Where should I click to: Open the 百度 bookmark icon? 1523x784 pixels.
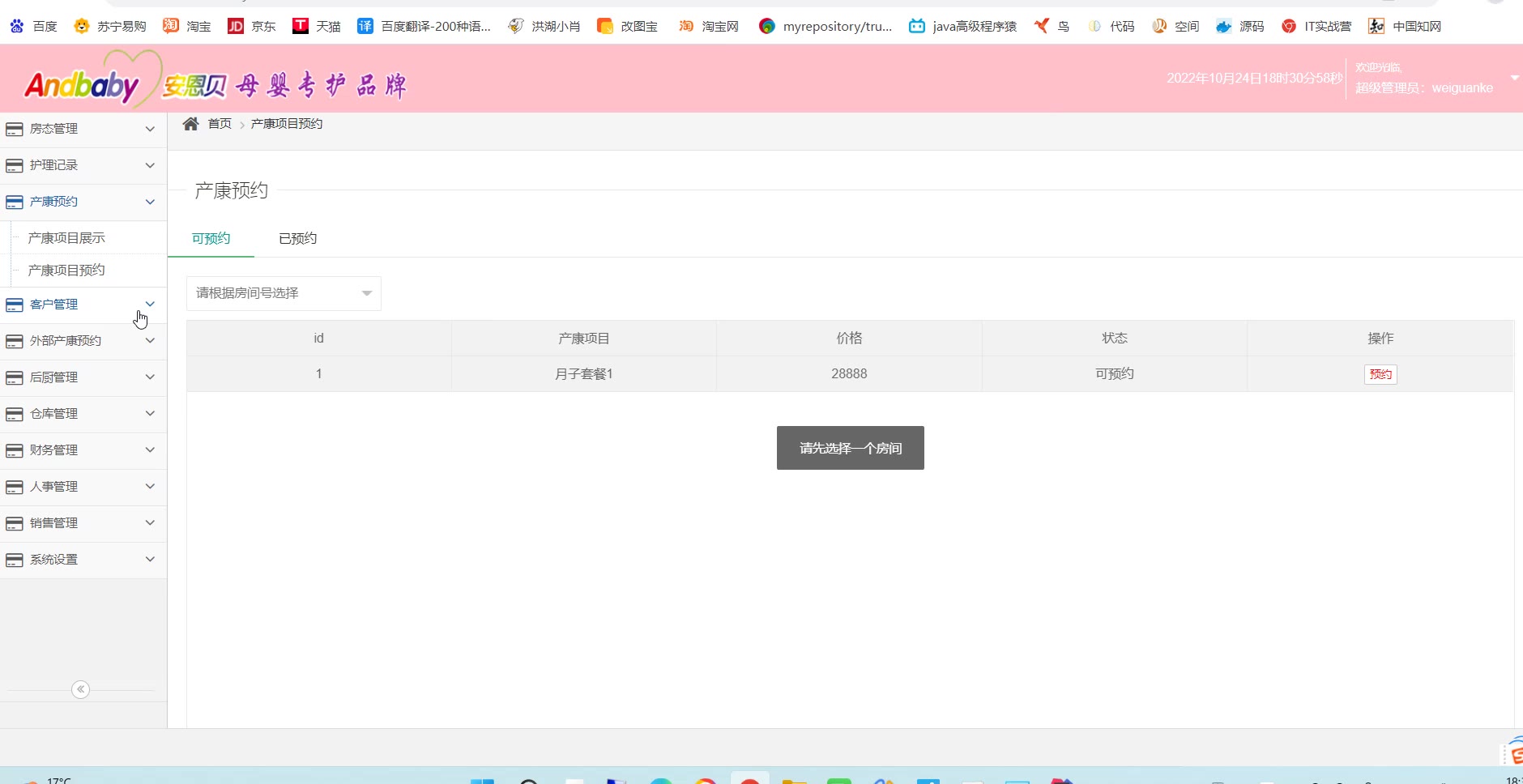pos(17,26)
